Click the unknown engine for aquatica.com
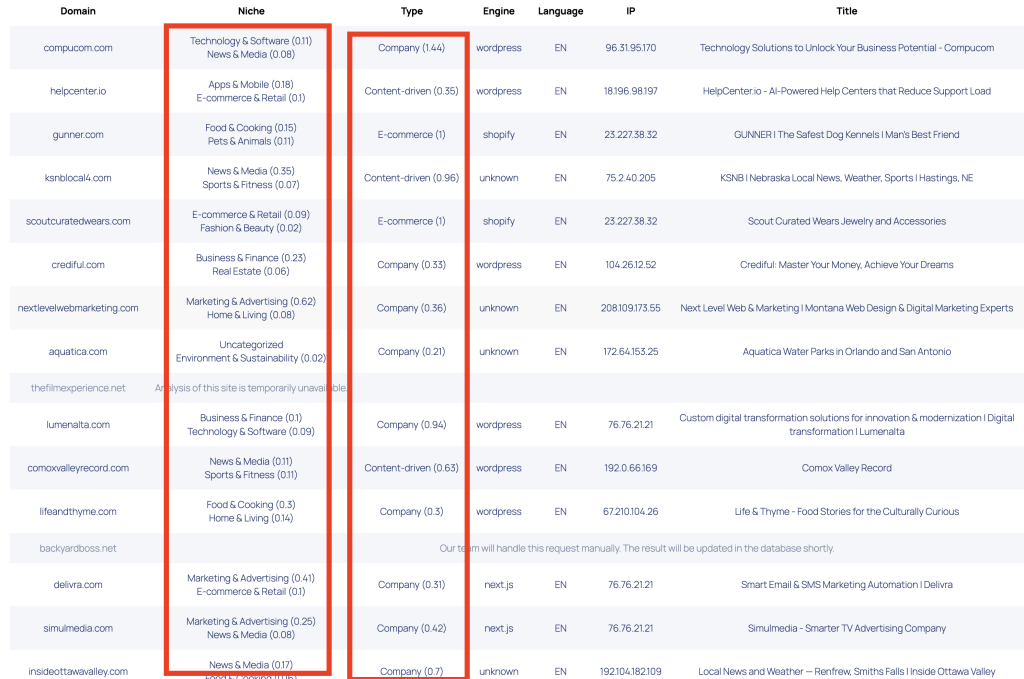This screenshot has height=679, width=1024. [x=498, y=351]
